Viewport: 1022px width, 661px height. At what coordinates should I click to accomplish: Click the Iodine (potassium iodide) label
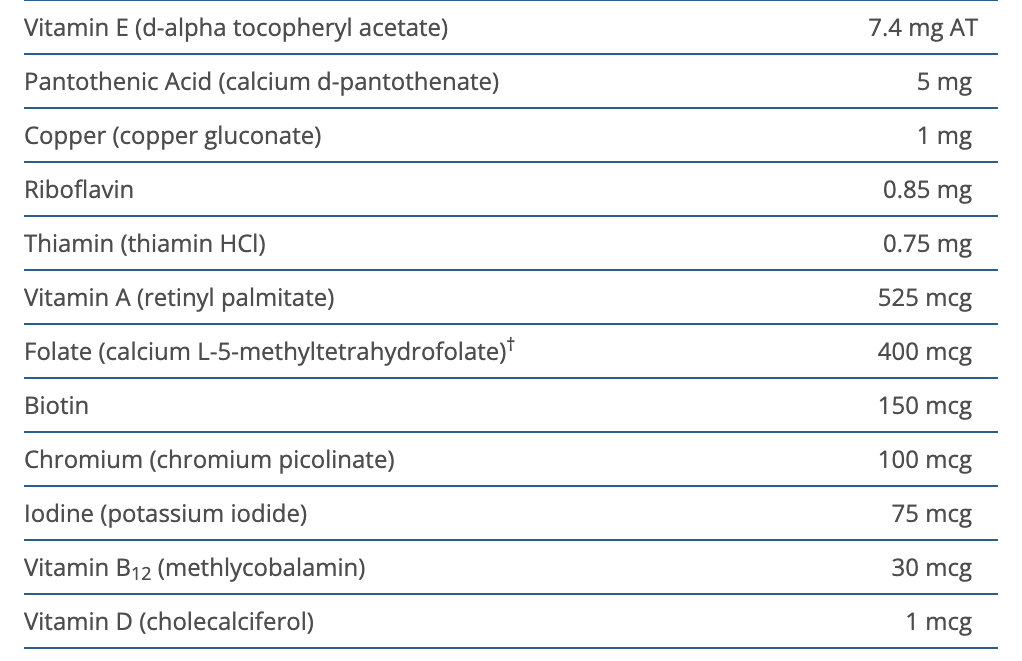[x=165, y=514]
